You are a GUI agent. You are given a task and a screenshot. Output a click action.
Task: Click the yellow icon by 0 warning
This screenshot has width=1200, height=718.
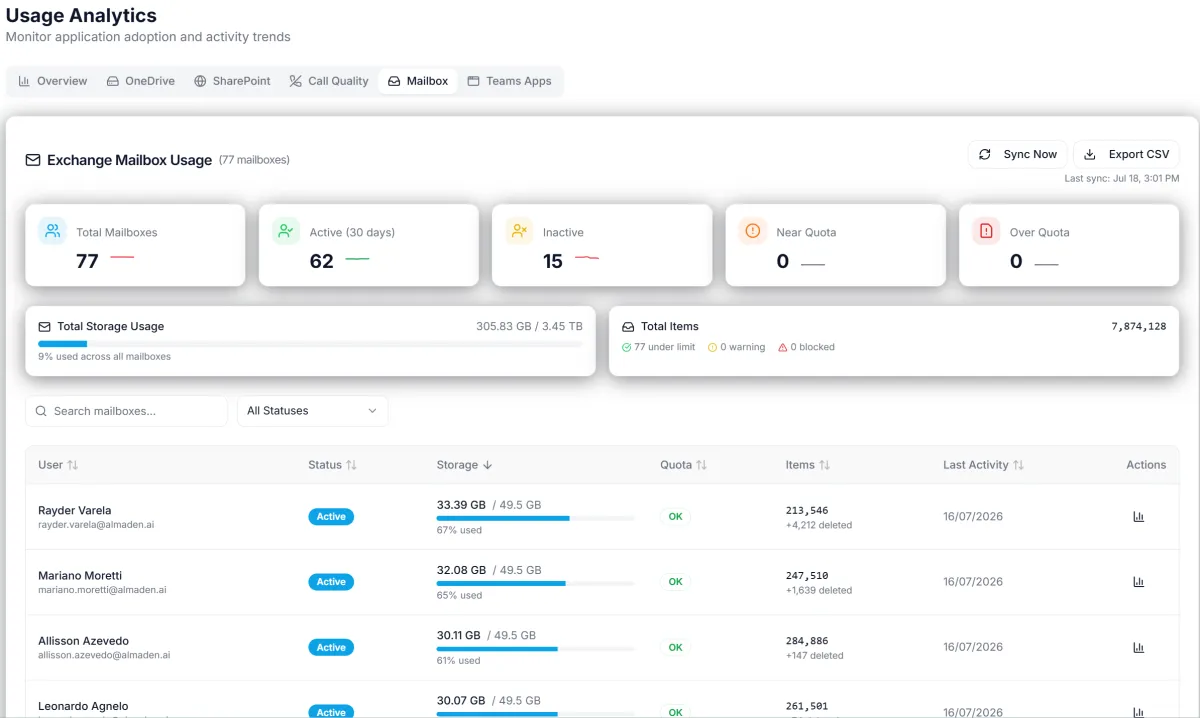click(x=712, y=347)
